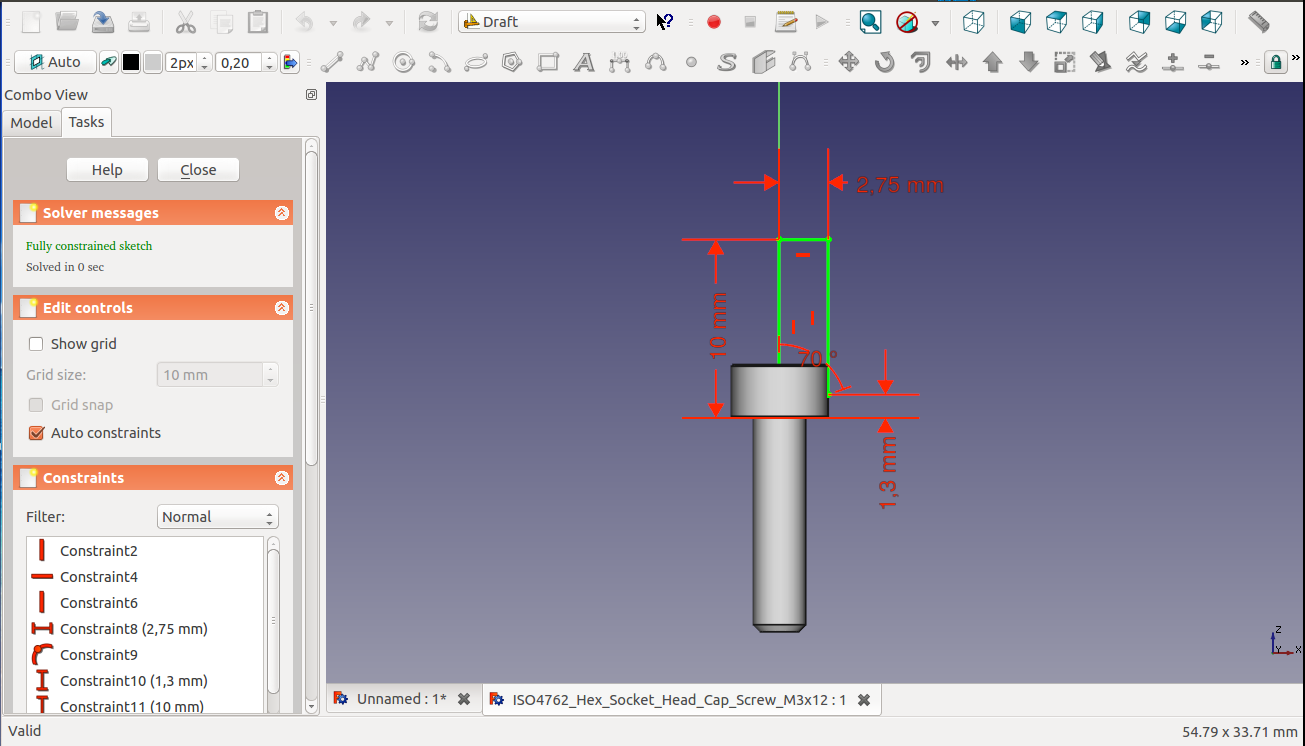Click the What's This help cursor icon

[665, 22]
